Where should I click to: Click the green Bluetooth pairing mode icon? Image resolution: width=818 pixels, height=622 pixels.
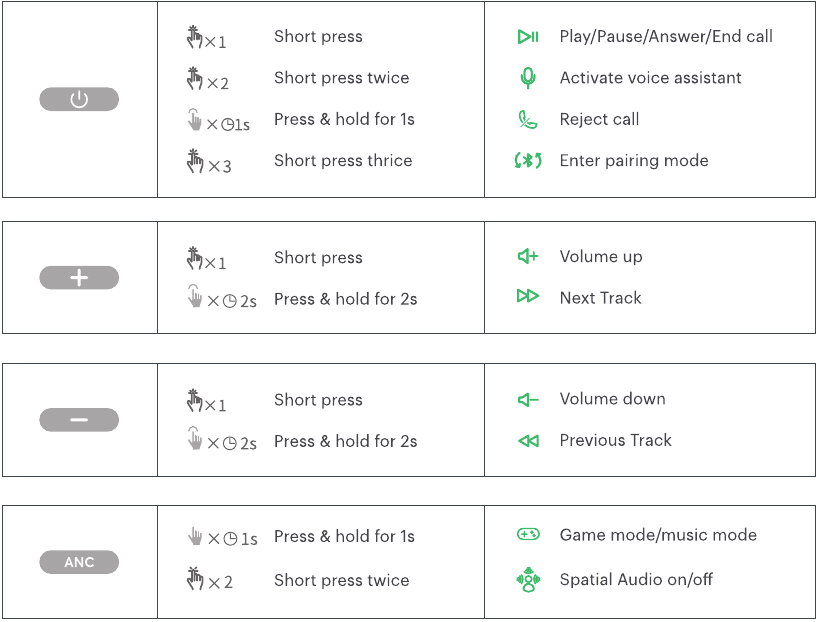tap(528, 160)
